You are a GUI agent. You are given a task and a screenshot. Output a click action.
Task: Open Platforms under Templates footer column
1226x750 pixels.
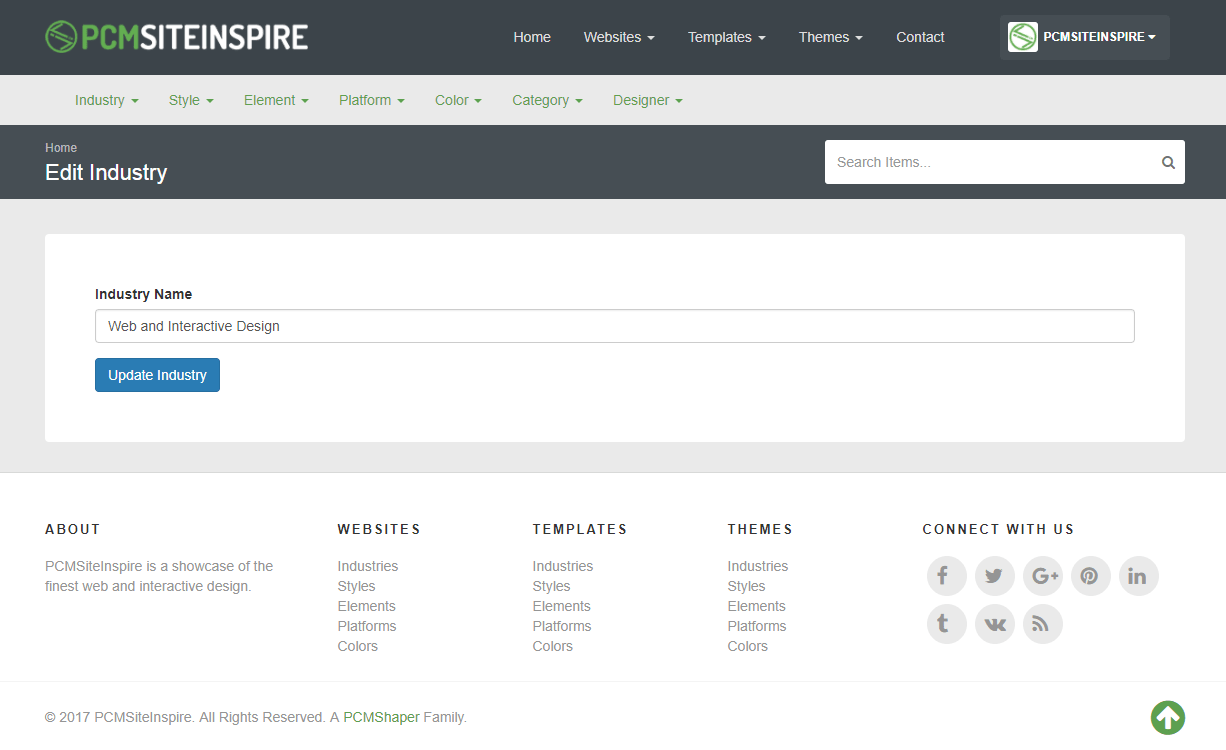click(x=562, y=626)
